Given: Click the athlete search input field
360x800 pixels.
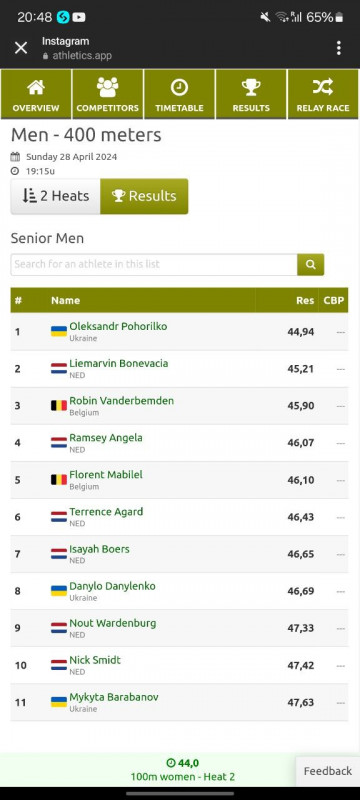Looking at the screenshot, I should (x=154, y=264).
